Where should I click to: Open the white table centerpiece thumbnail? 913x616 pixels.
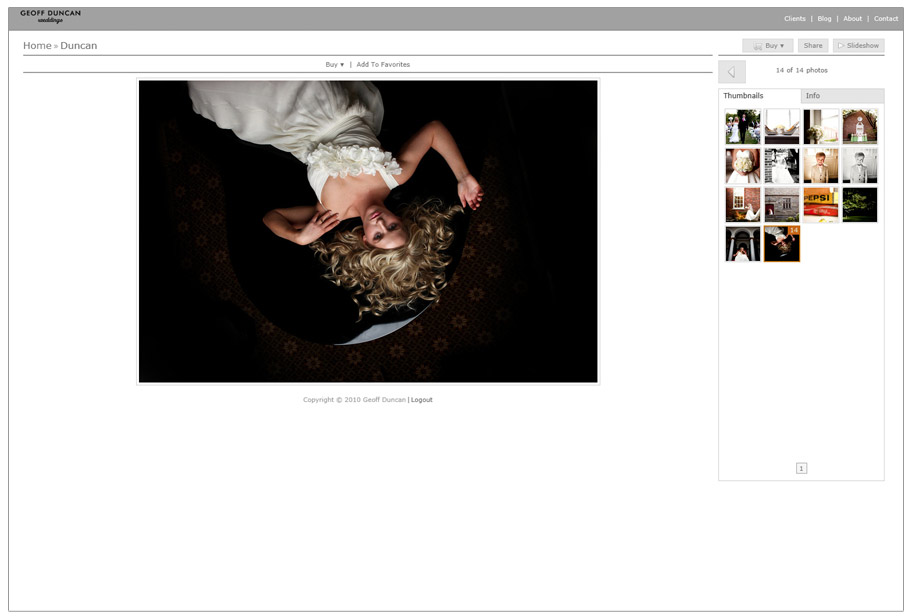(x=781, y=126)
